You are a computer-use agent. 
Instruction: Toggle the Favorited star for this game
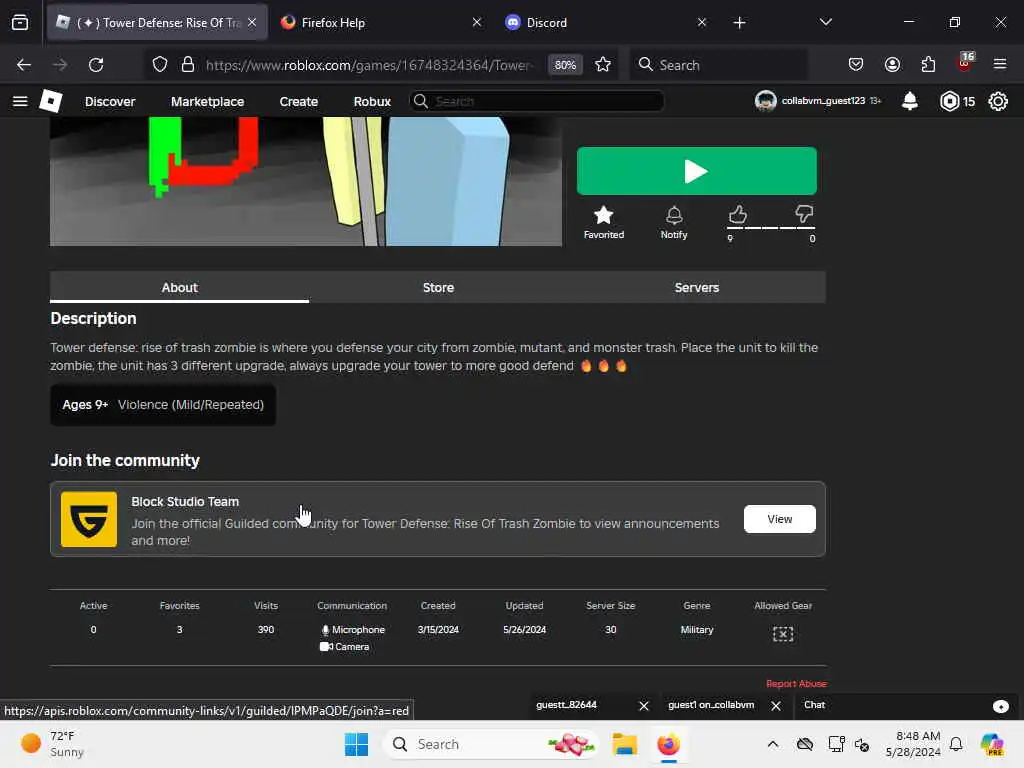click(603, 222)
